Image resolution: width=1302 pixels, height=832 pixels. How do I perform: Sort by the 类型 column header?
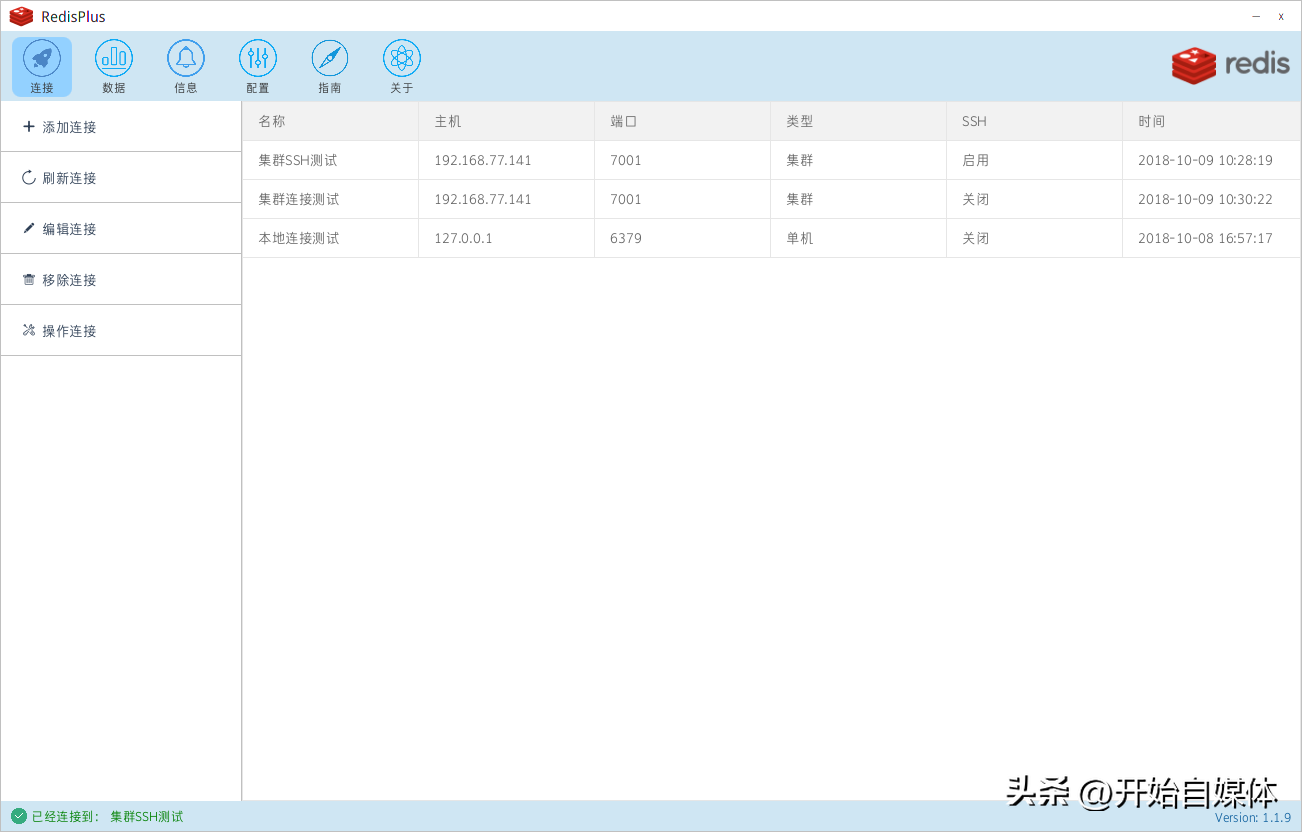point(859,121)
